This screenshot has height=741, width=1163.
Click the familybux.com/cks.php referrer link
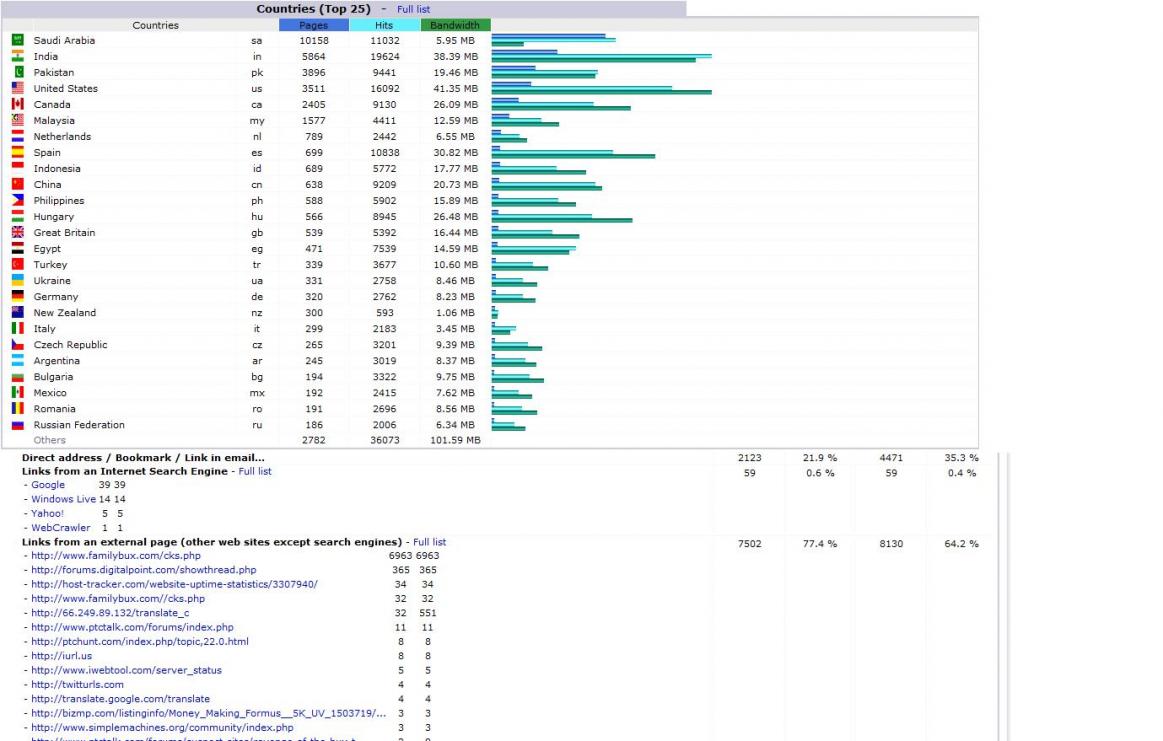(115, 555)
